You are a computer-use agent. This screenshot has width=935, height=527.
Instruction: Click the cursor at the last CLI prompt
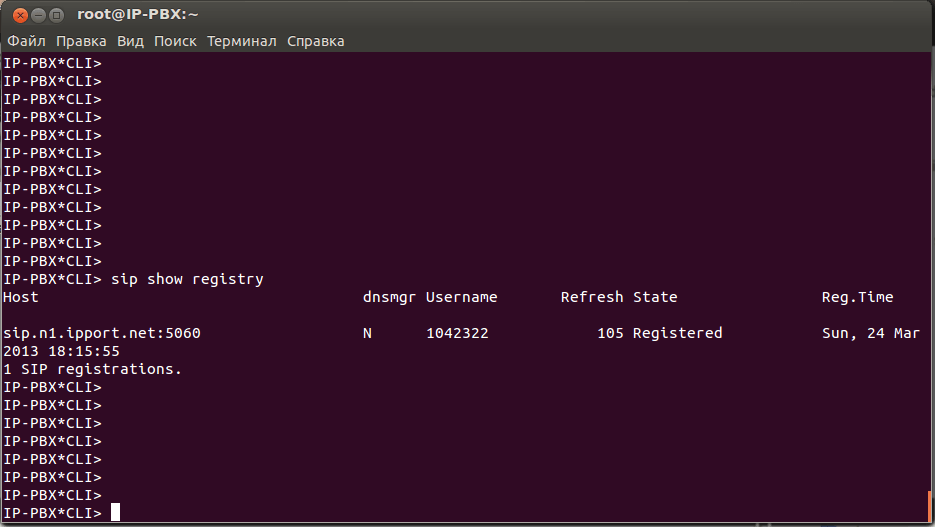(115, 513)
